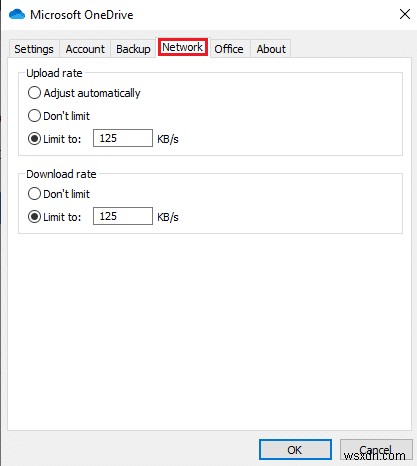Click the KB/s unit text beside upload limit

(168, 139)
